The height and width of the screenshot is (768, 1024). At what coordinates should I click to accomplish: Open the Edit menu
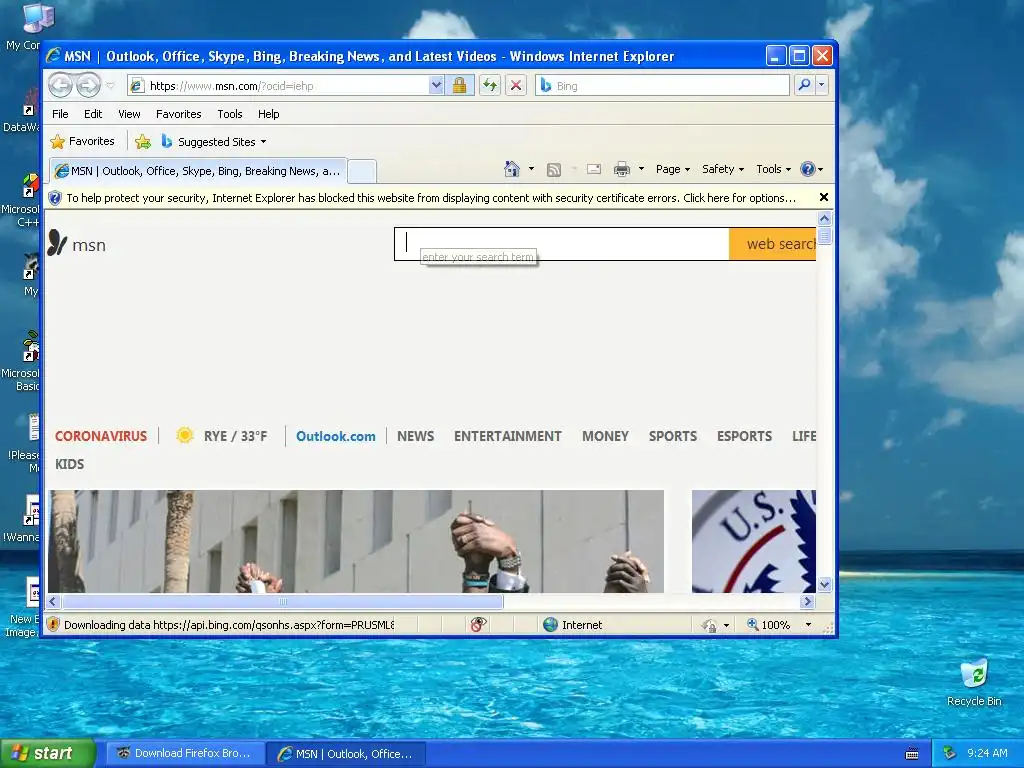tap(93, 114)
